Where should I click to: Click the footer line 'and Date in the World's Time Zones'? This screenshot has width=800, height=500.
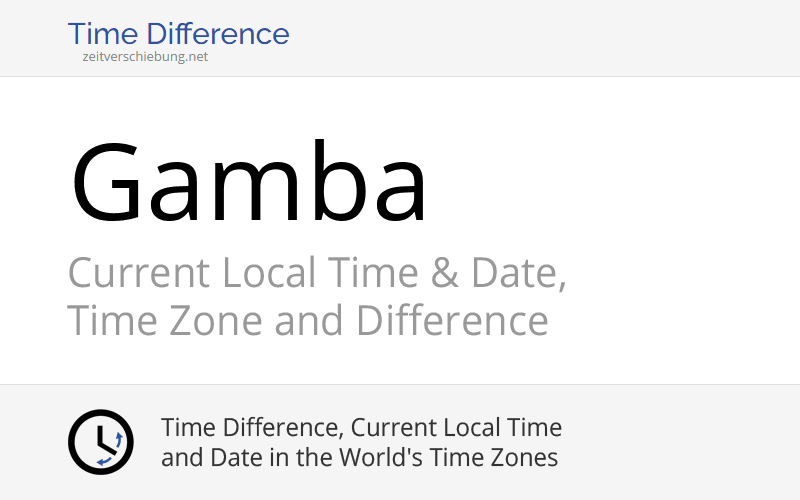(x=359, y=458)
